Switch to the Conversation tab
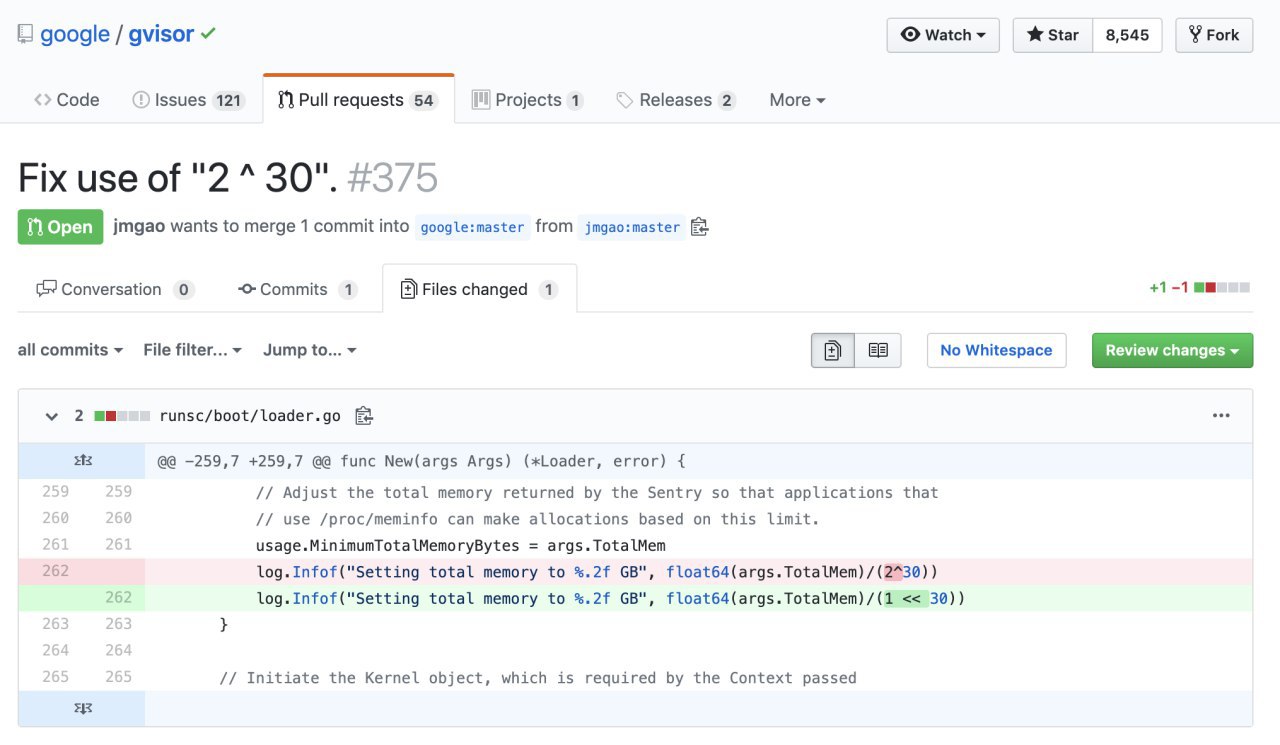The image size is (1280, 745). [115, 289]
